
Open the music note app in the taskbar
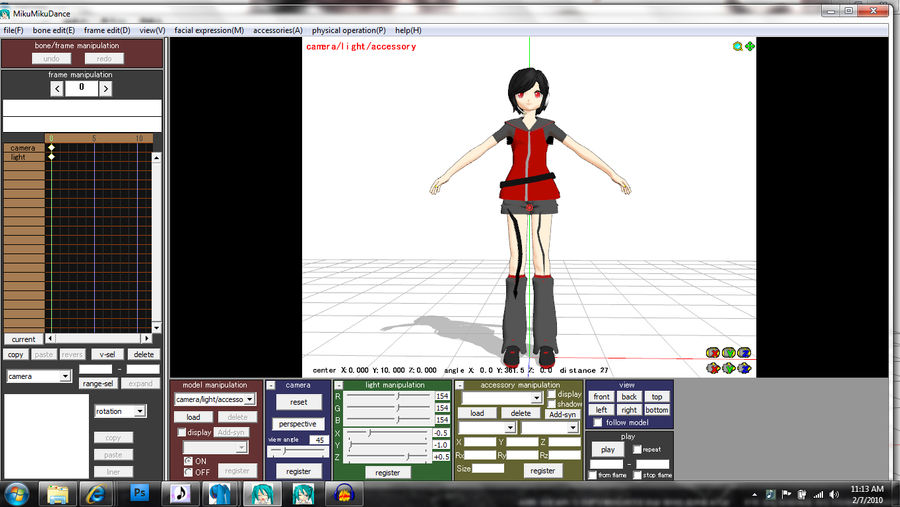pyautogui.click(x=180, y=494)
